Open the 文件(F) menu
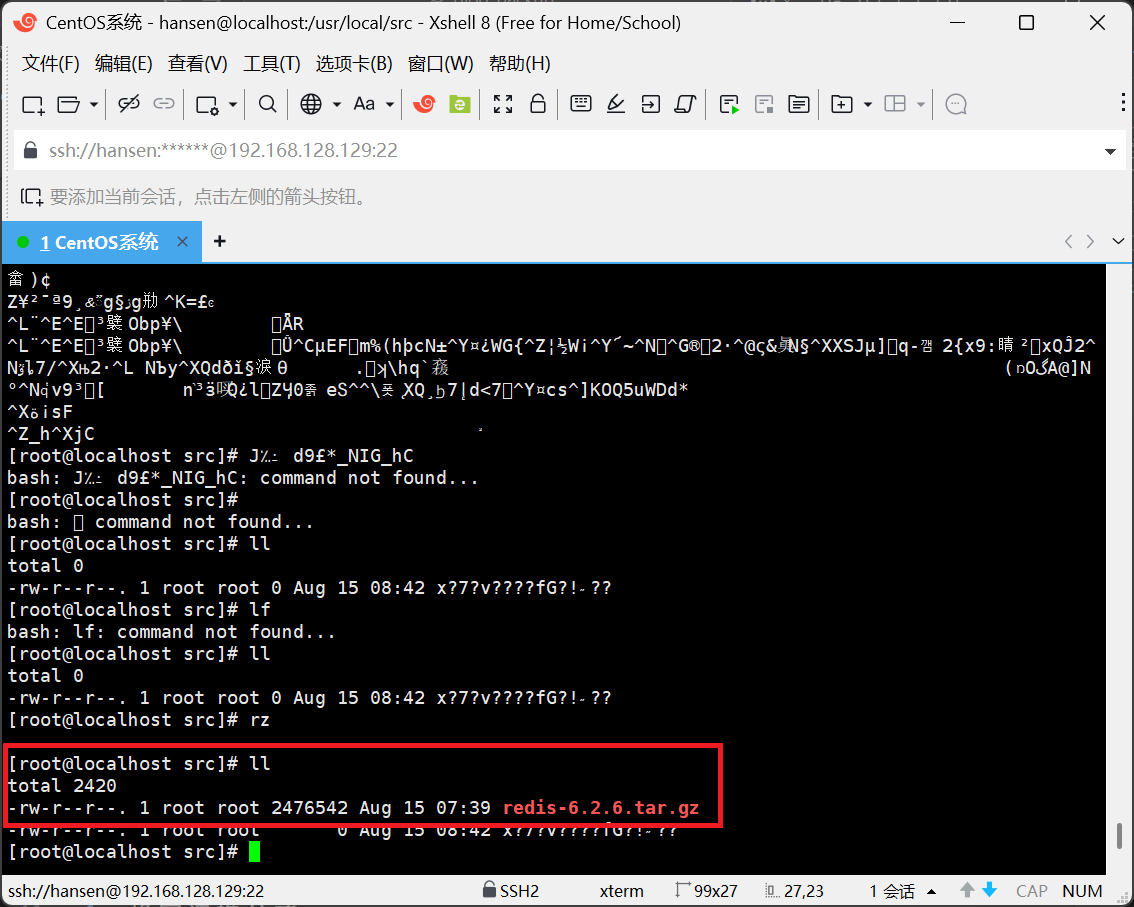The height and width of the screenshot is (907, 1134). 50,64
